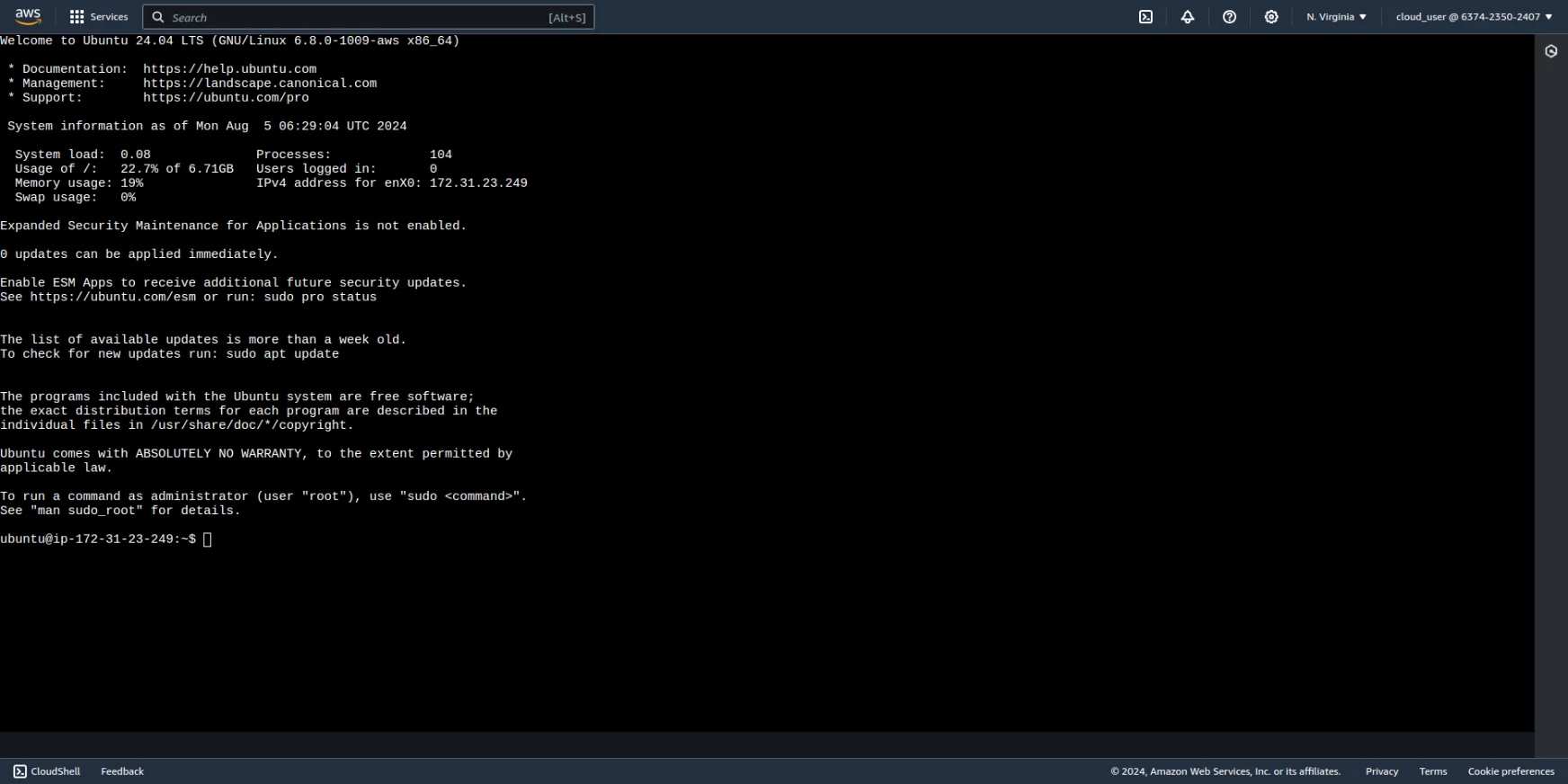Click the help.ubuntu.com documentation URL
1568x784 pixels.
[229, 69]
